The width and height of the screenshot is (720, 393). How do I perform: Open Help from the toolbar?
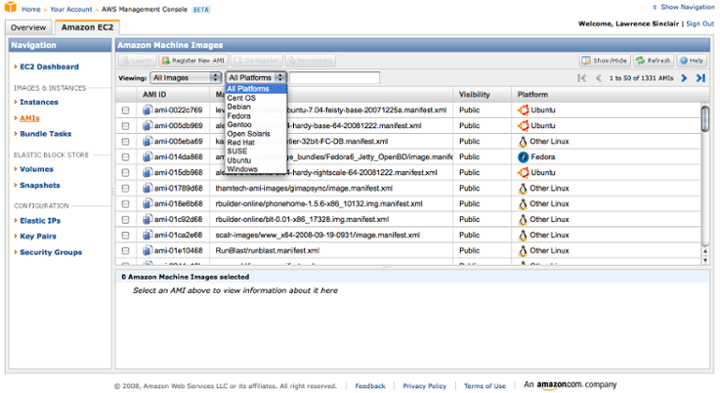coord(692,61)
